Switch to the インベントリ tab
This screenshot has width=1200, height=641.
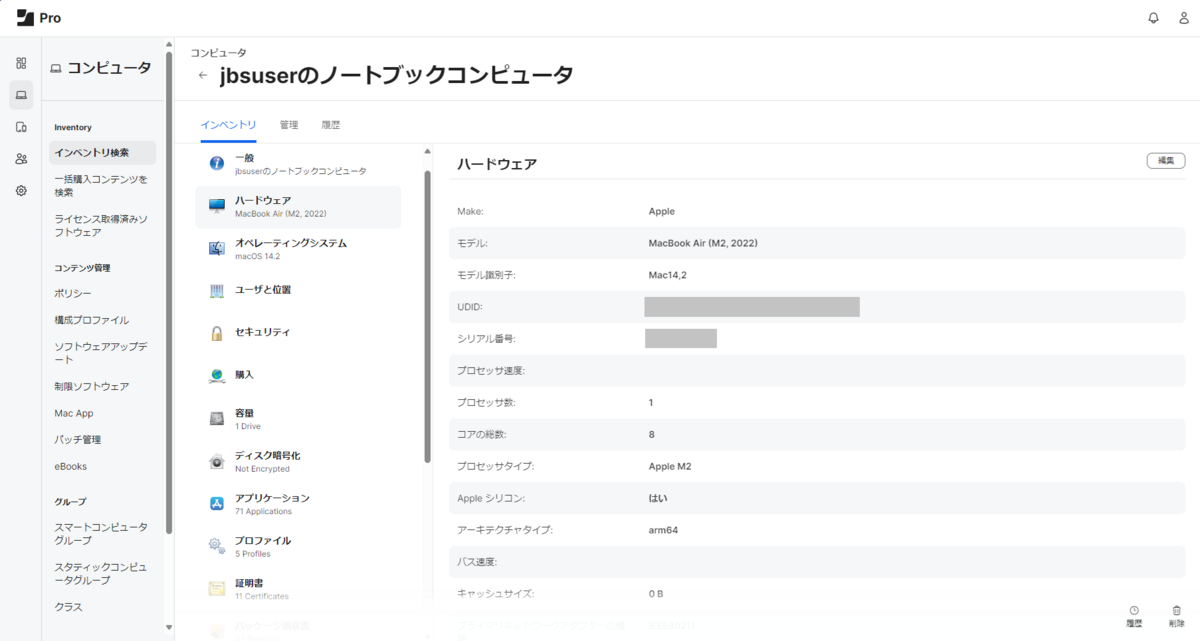coord(228,125)
